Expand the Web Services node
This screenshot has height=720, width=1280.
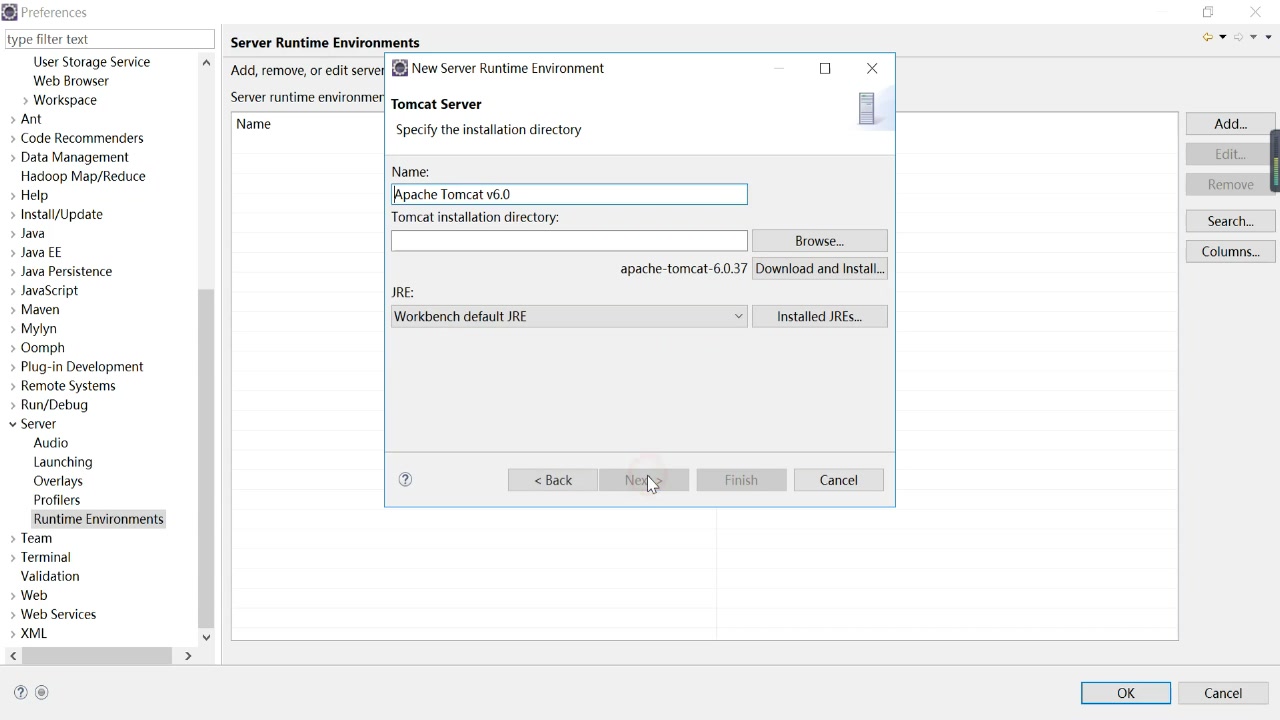point(13,614)
